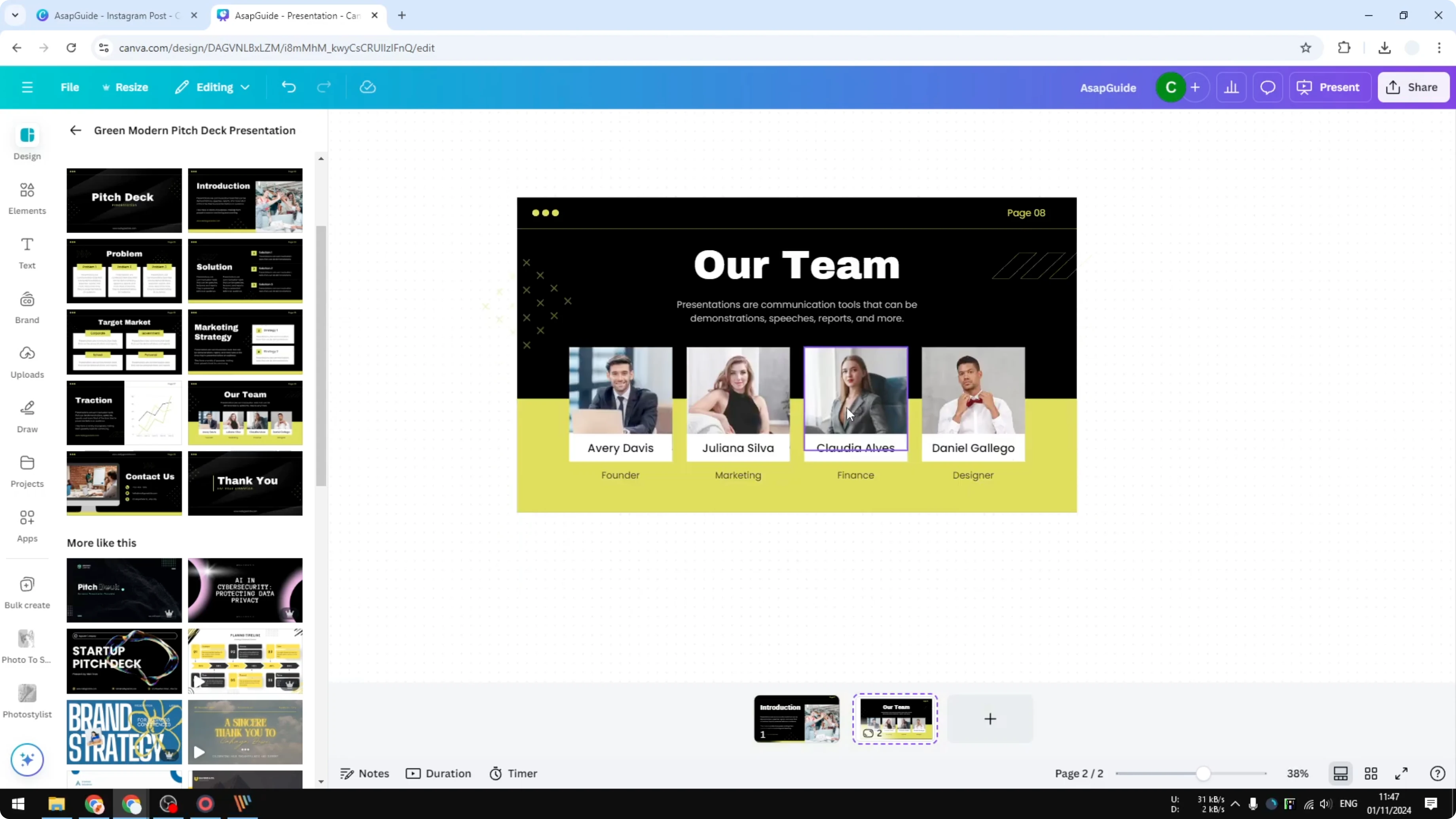Open the Uploads panel
The image size is (1456, 819).
[27, 362]
